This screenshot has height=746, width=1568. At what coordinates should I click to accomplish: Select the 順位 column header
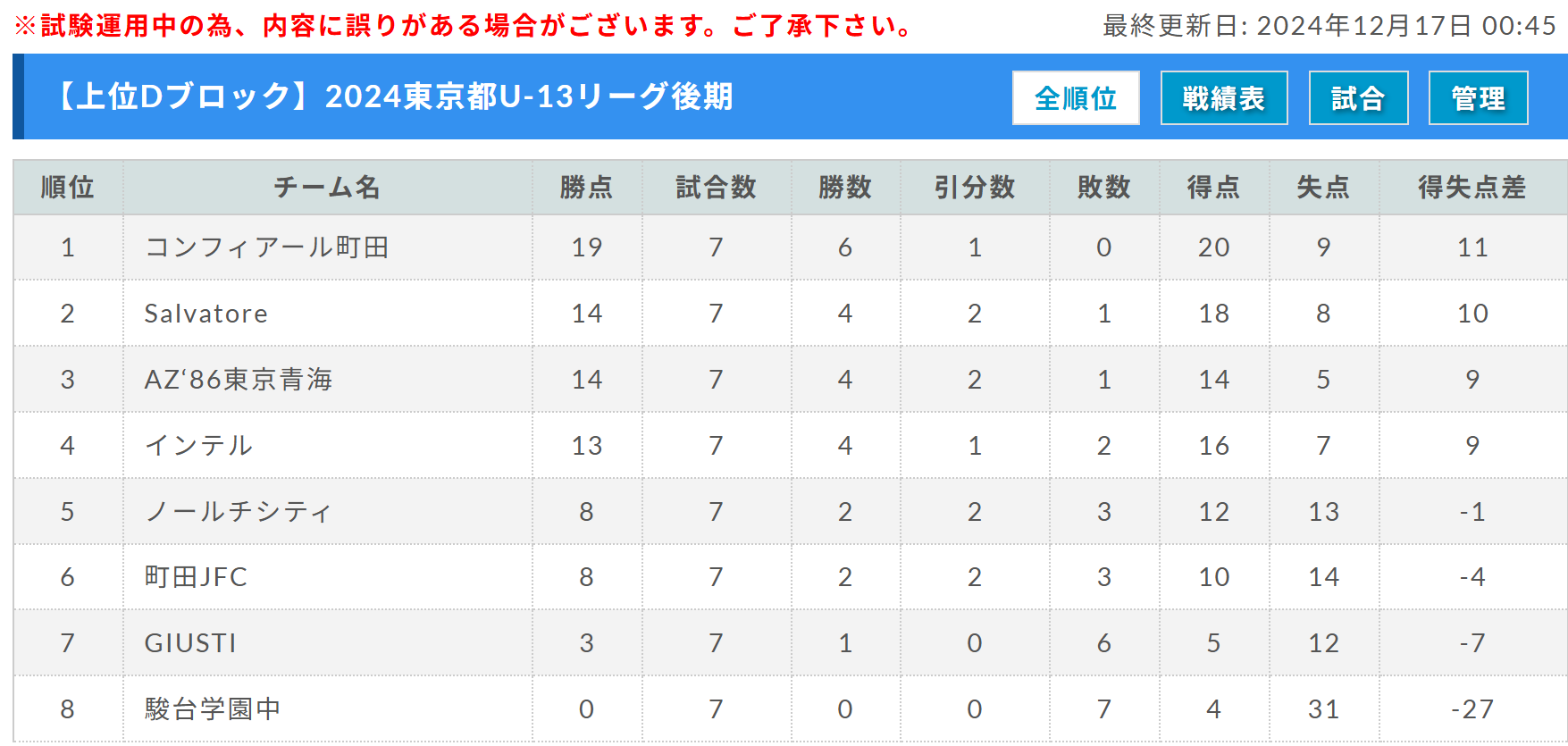(68, 188)
